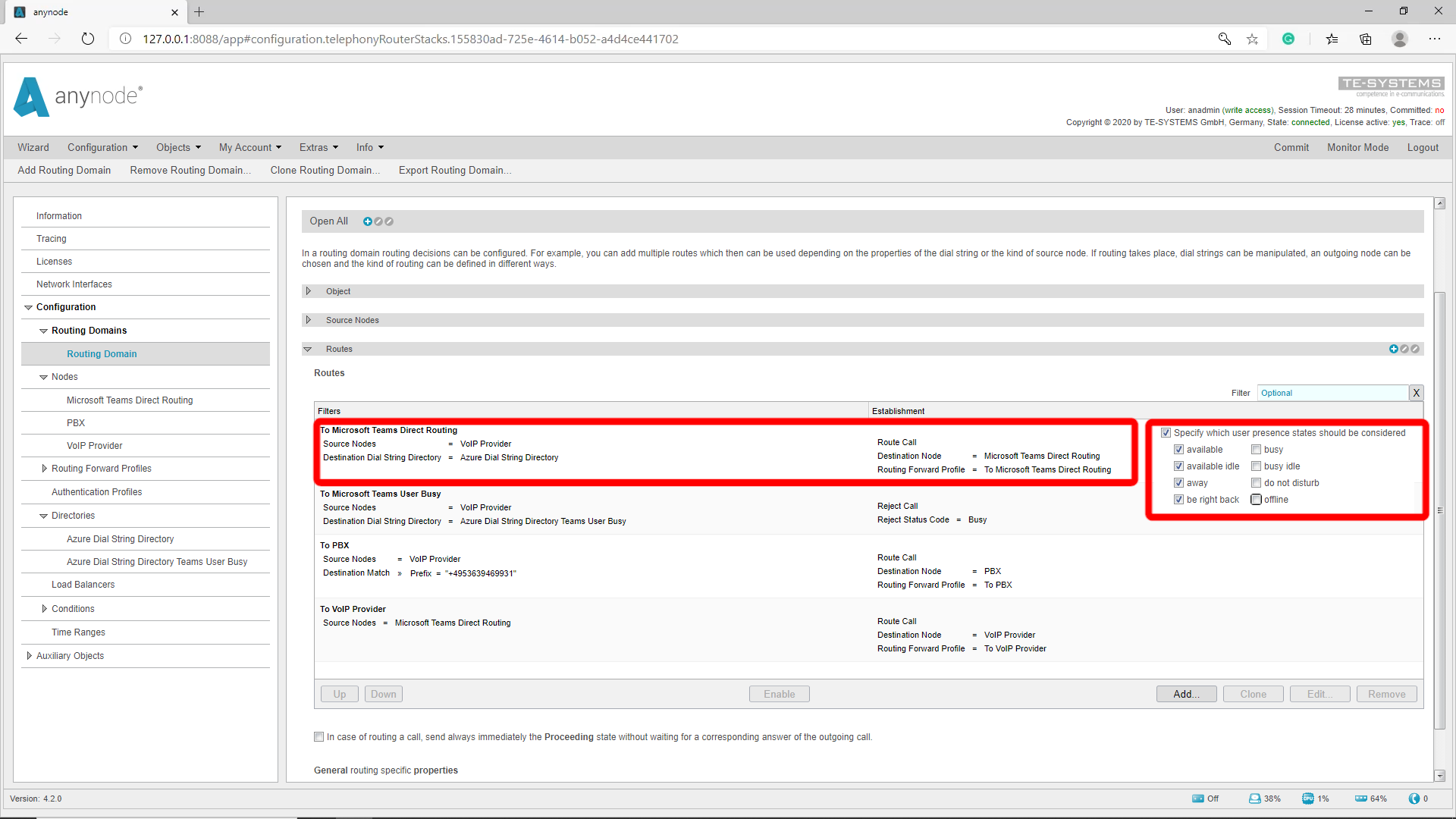Open the Info menu

coord(370,147)
